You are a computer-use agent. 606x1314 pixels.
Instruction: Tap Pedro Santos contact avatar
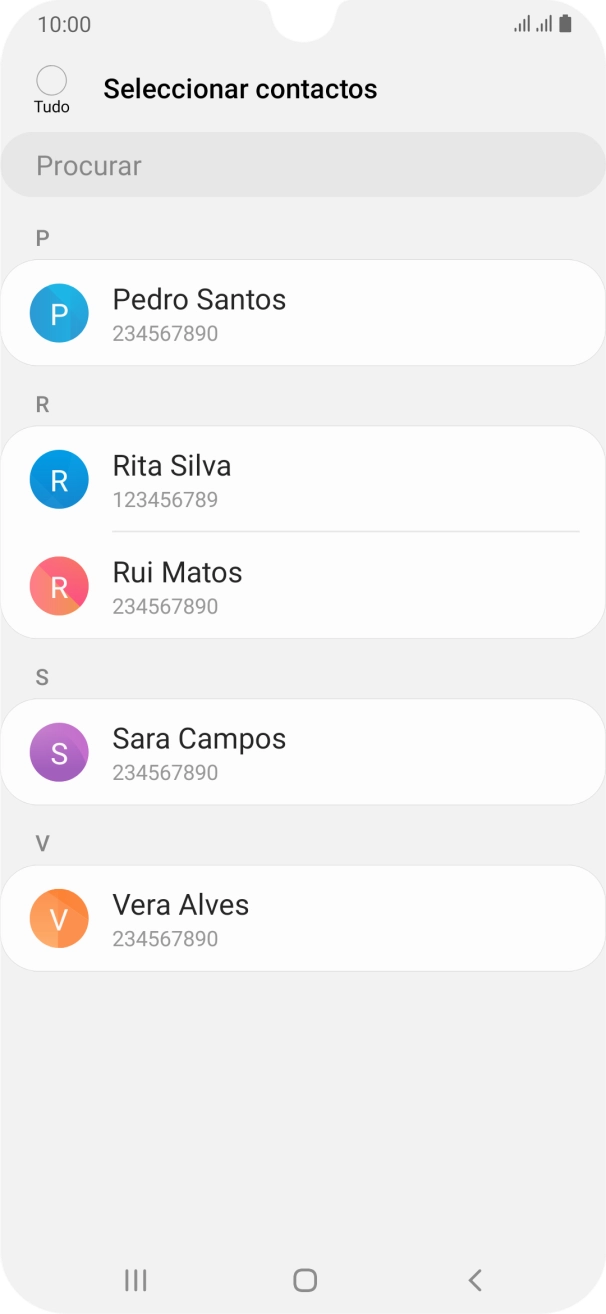(59, 312)
